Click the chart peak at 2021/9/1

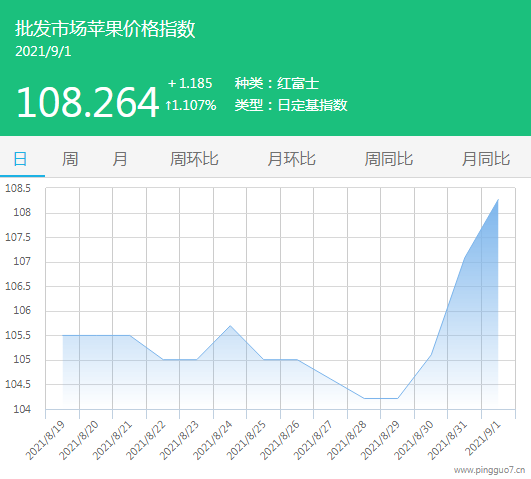coord(498,200)
